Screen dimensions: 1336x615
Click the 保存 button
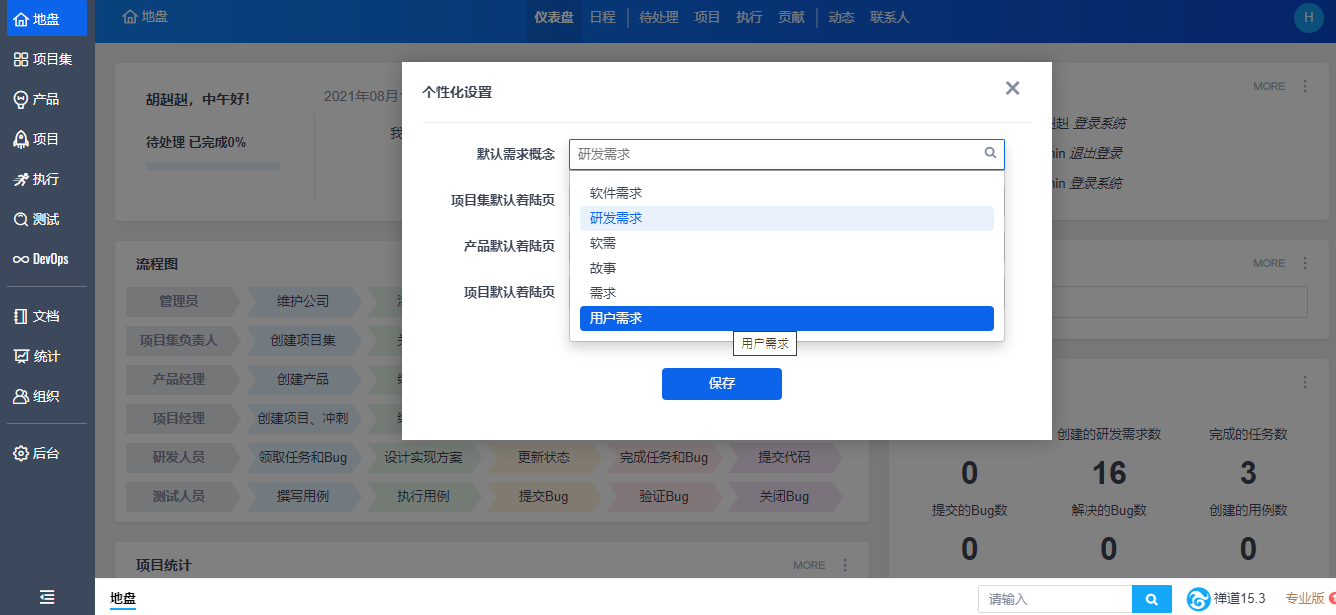click(721, 384)
